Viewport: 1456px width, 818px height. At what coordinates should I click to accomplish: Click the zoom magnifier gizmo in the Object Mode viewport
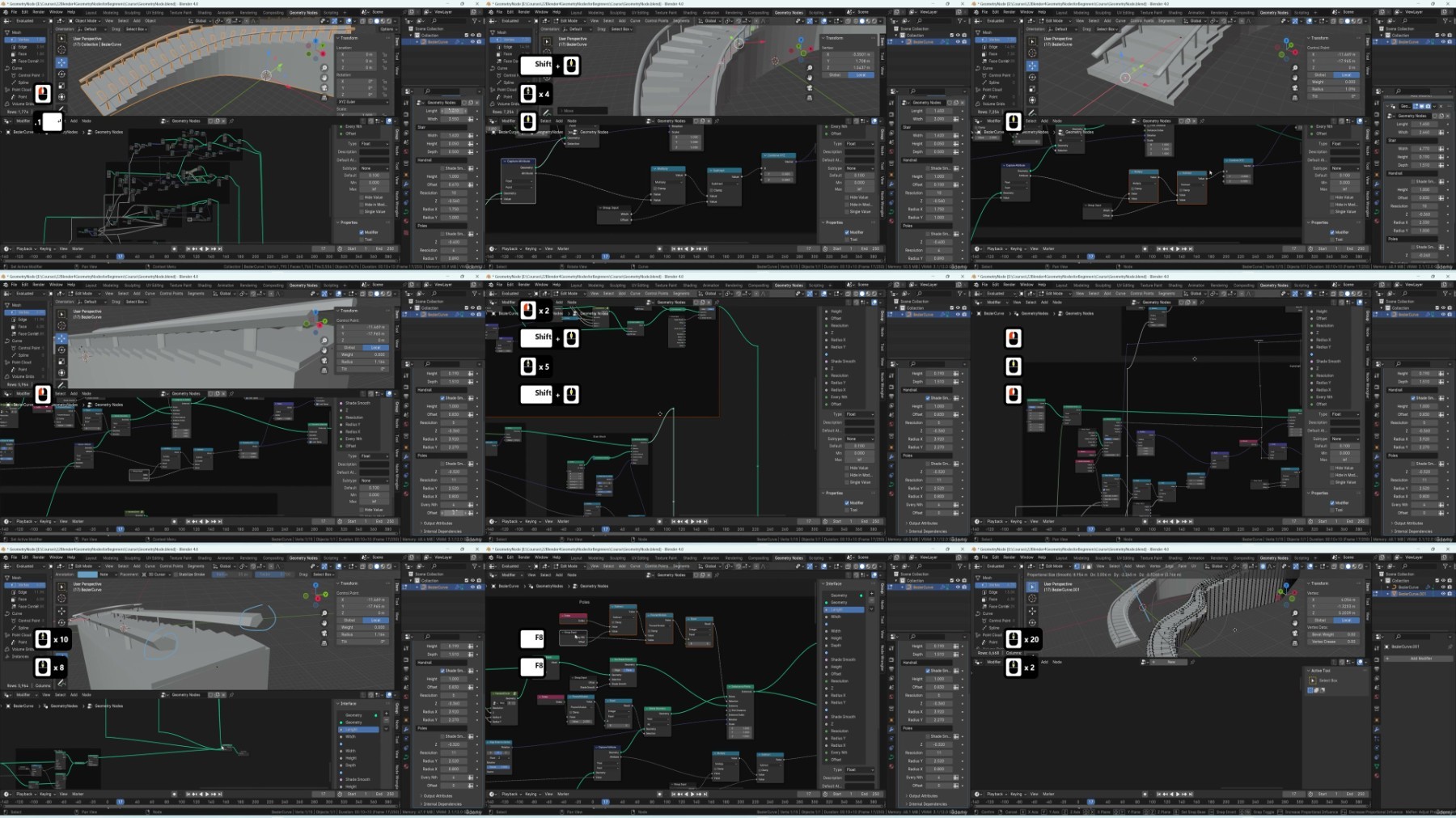point(324,69)
